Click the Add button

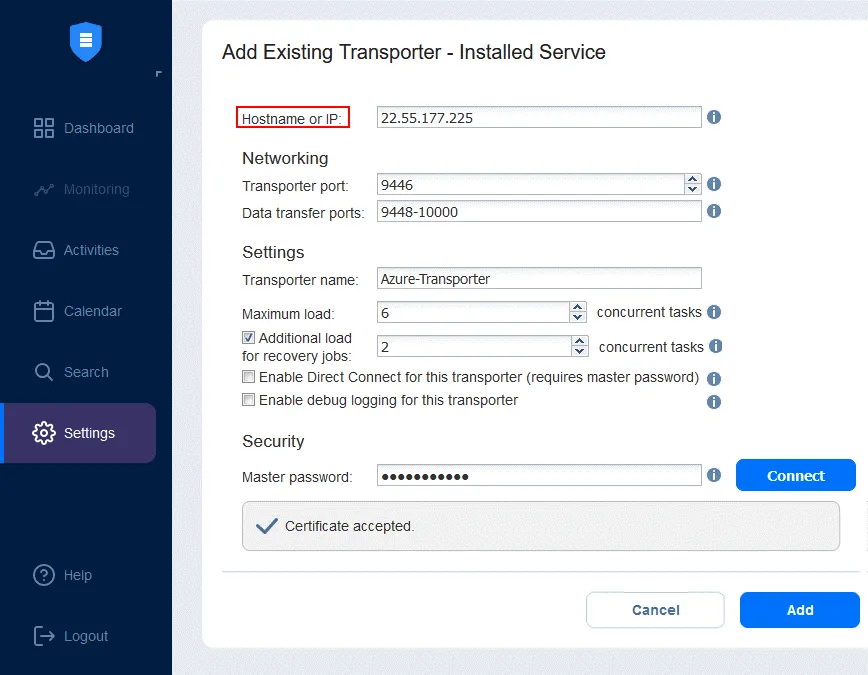799,610
